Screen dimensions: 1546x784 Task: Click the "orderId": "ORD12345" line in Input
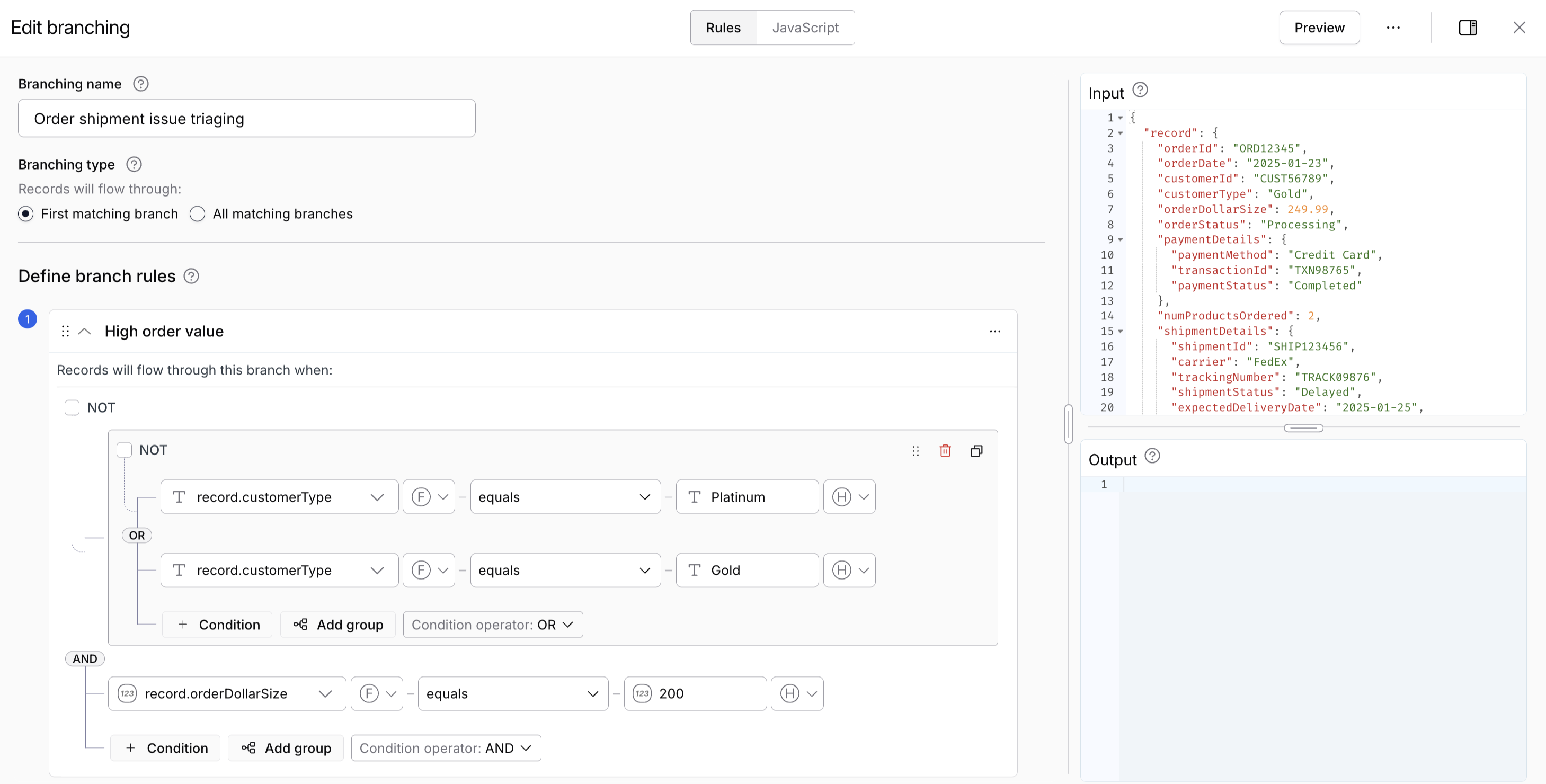1231,149
